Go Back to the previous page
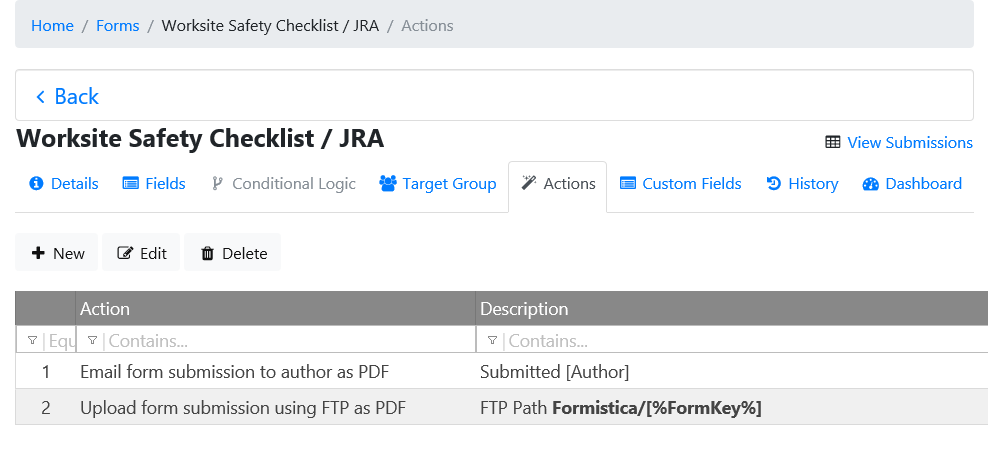This screenshot has height=450, width=988. [x=67, y=96]
